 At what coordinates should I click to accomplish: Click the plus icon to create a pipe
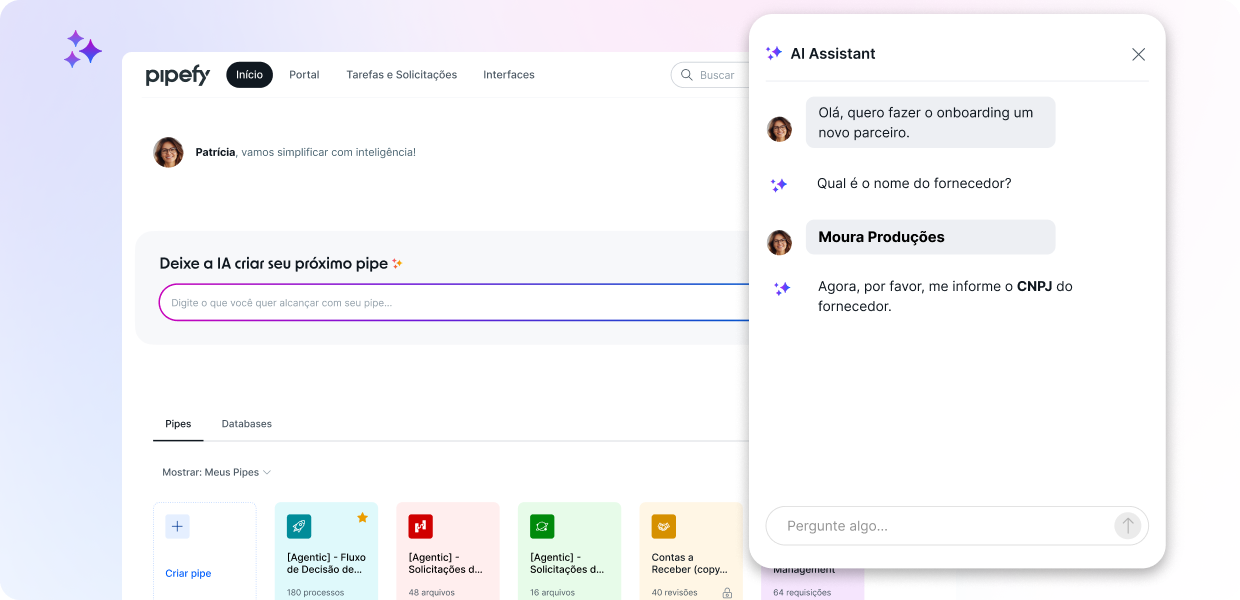click(x=177, y=527)
